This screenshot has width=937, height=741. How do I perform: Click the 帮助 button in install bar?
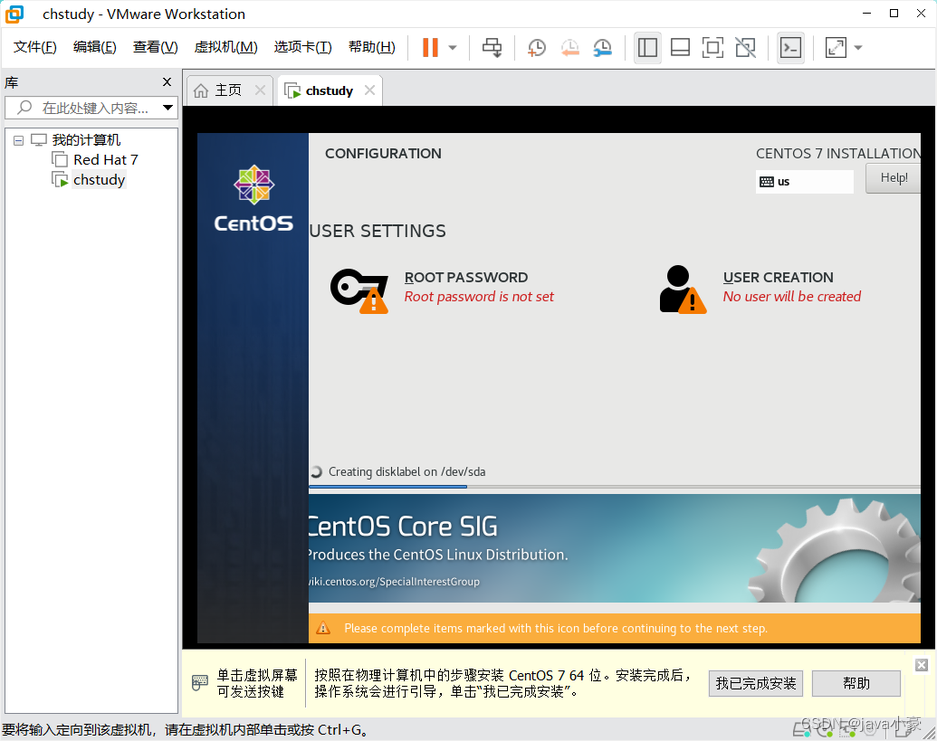(x=856, y=684)
